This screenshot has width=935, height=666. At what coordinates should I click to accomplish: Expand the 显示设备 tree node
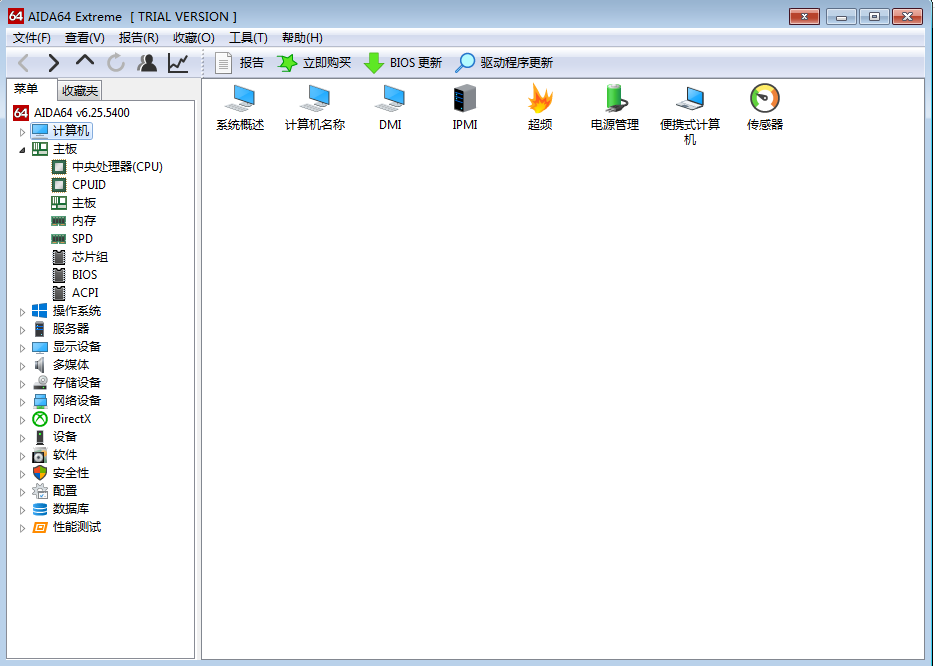(22, 346)
